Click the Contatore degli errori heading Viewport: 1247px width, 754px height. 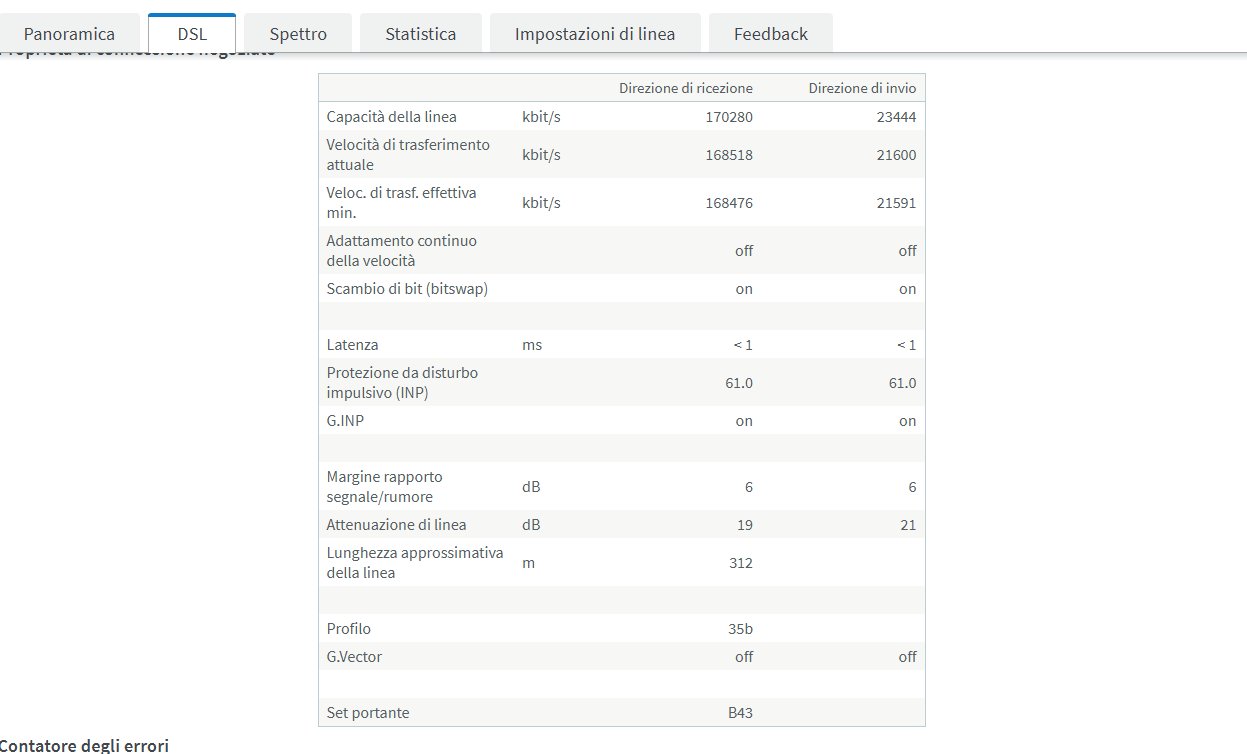pos(85,745)
